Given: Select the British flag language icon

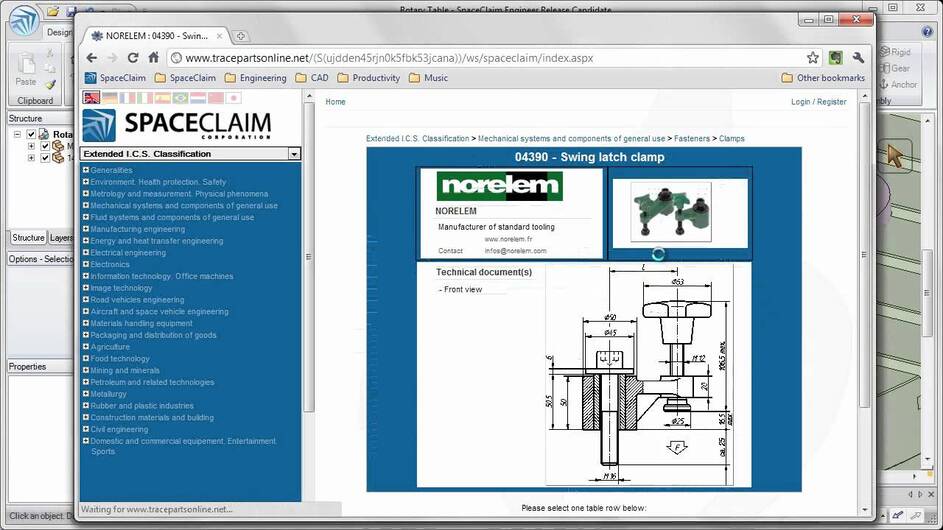Looking at the screenshot, I should pyautogui.click(x=91, y=97).
